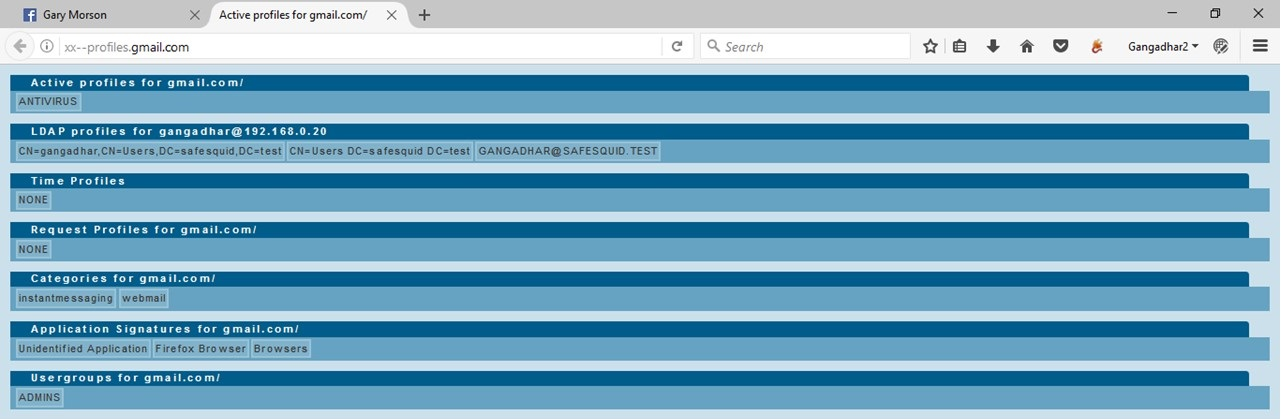
Task: Select the Active profiles for gmail.com tab
Action: click(308, 15)
